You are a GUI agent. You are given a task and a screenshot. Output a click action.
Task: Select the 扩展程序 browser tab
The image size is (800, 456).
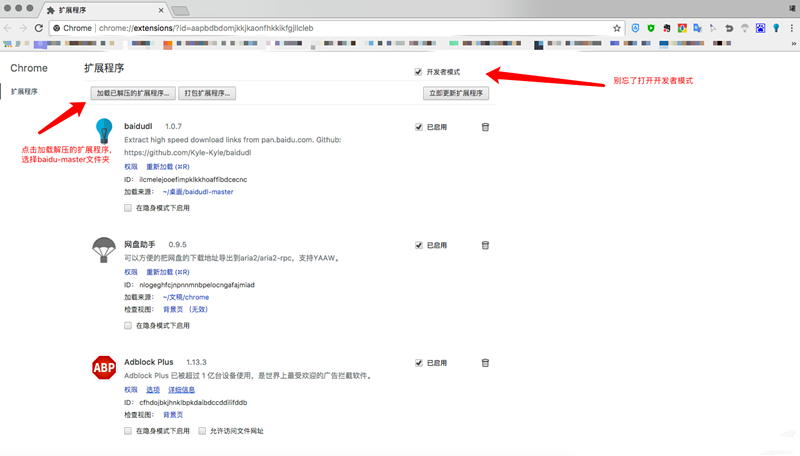[x=105, y=10]
